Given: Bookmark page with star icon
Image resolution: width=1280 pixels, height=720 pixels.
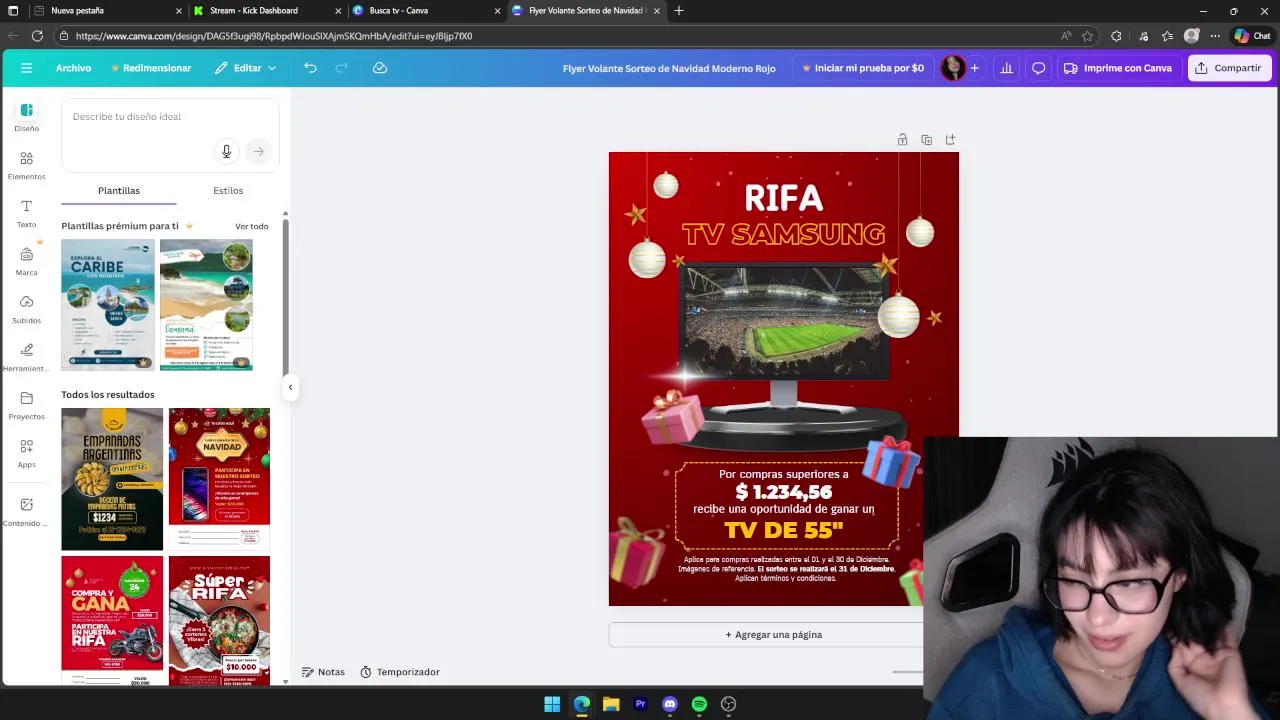Looking at the screenshot, I should coord(1087,36).
